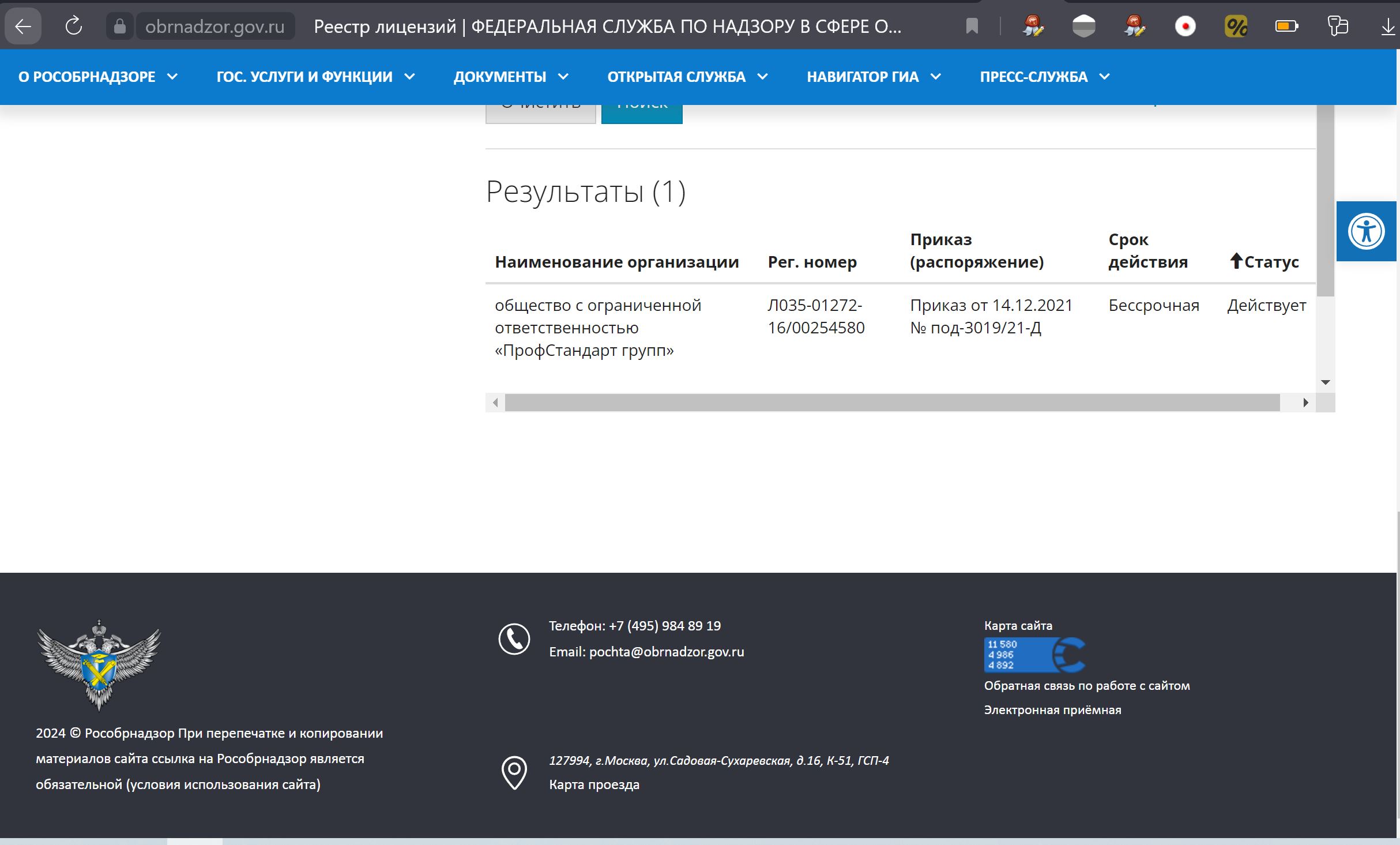Click the red dot record extension icon

pyautogui.click(x=1185, y=27)
